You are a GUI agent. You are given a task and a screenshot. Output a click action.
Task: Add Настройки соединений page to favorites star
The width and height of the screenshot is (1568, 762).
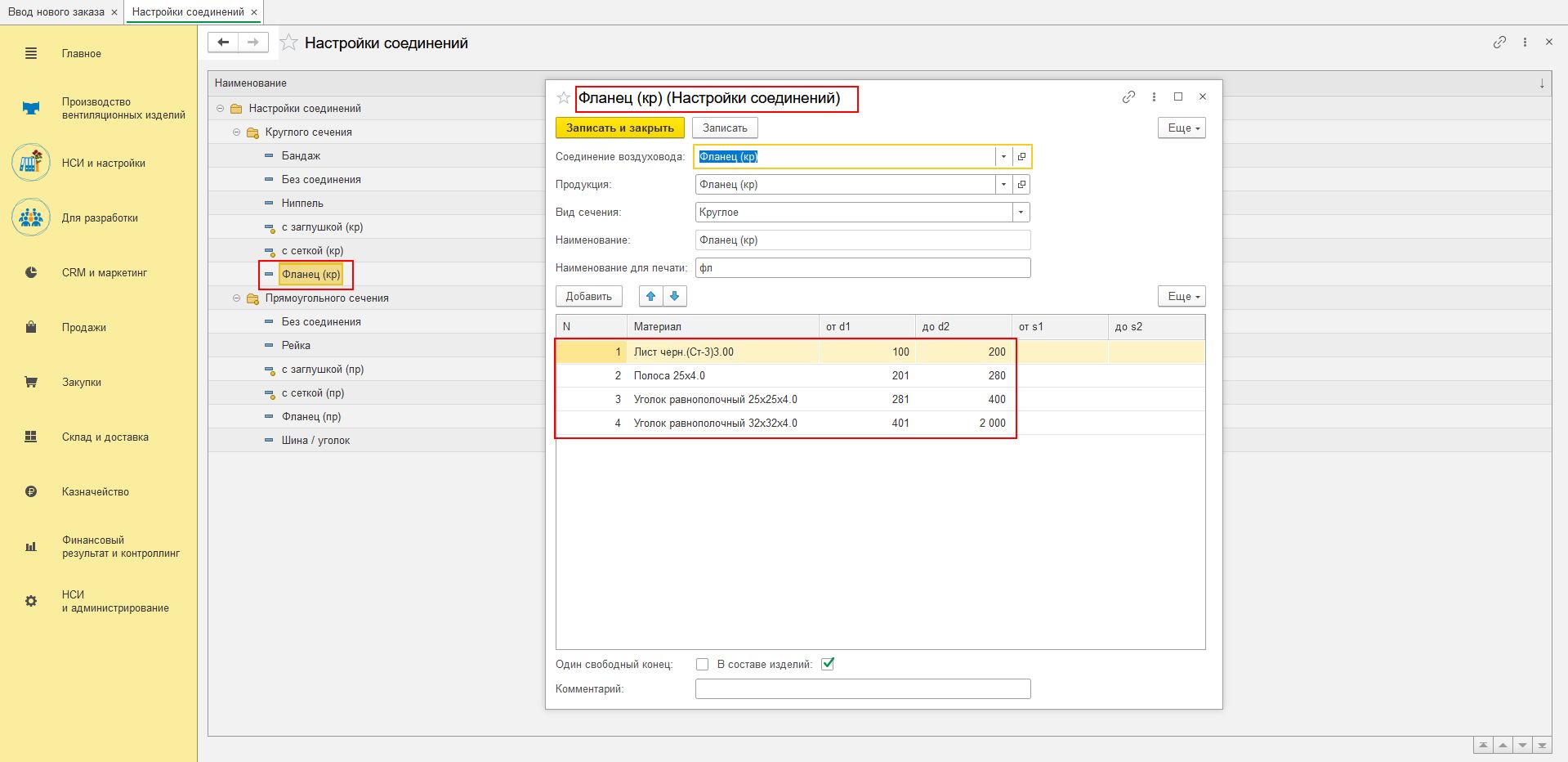click(288, 43)
